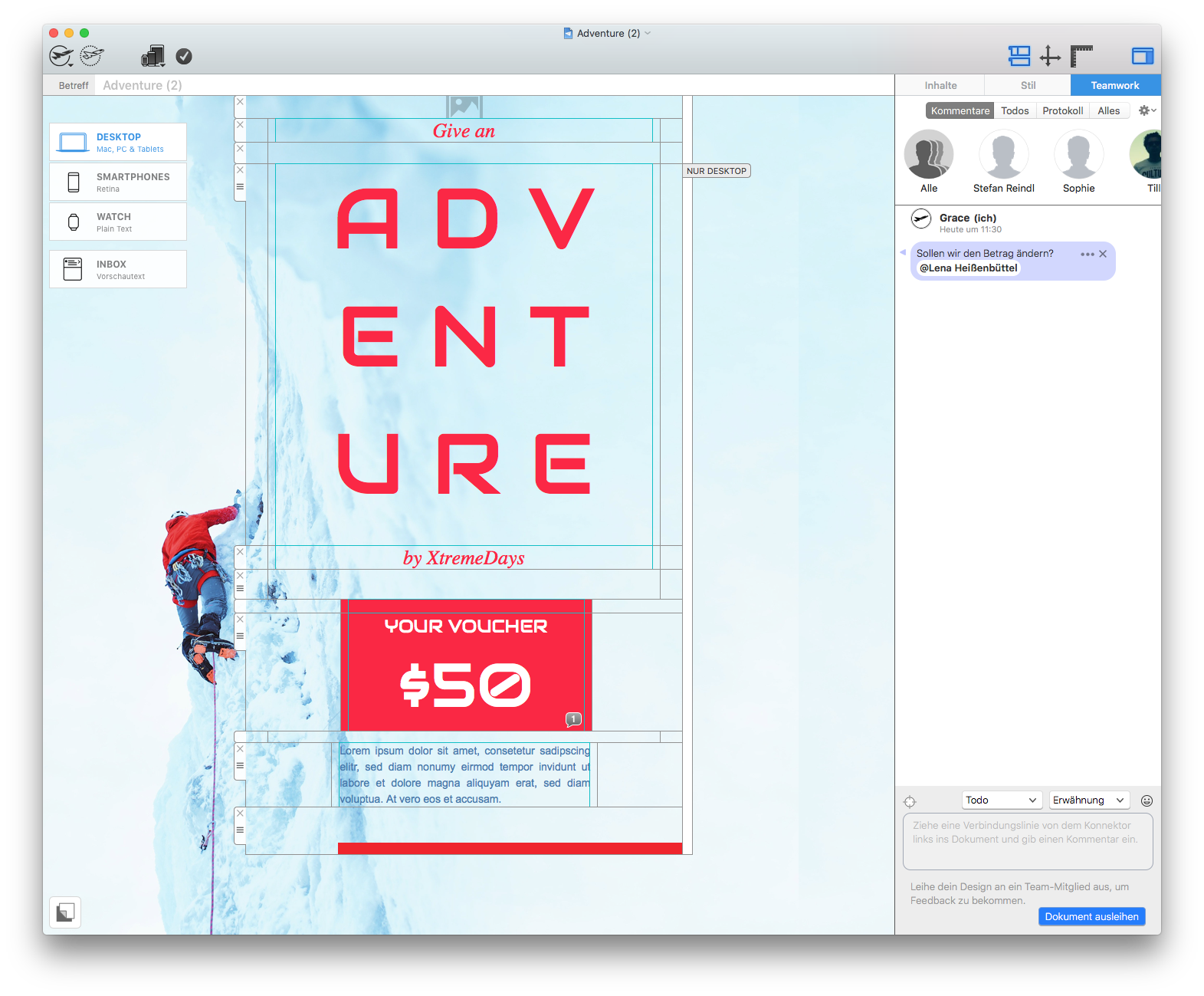
Task: Open the ADVENTURE block handle menu
Action: 240,186
